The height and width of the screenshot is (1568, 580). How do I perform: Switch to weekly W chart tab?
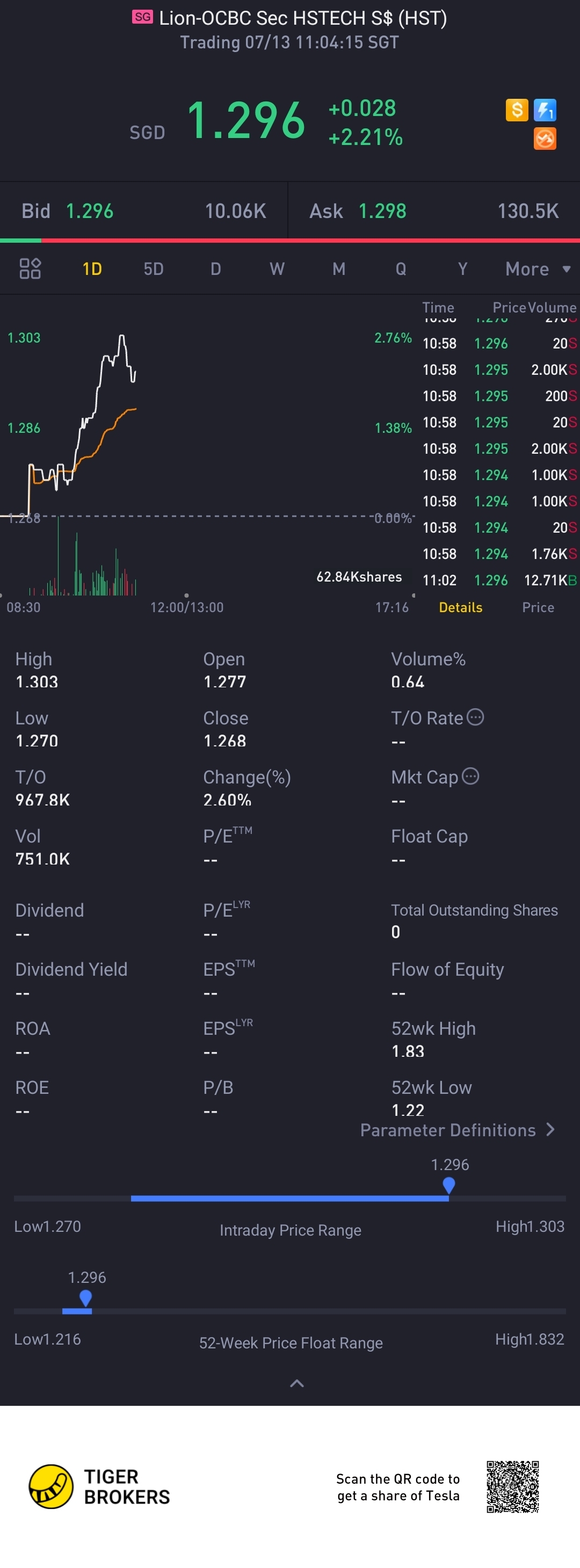tap(277, 268)
